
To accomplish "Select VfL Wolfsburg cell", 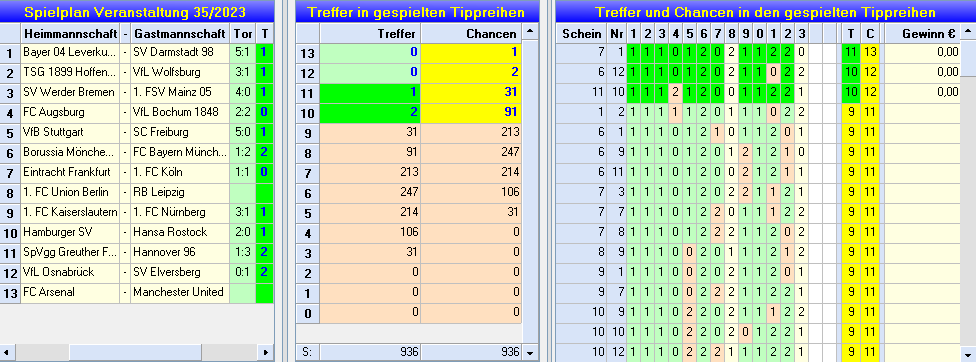I will [180, 73].
